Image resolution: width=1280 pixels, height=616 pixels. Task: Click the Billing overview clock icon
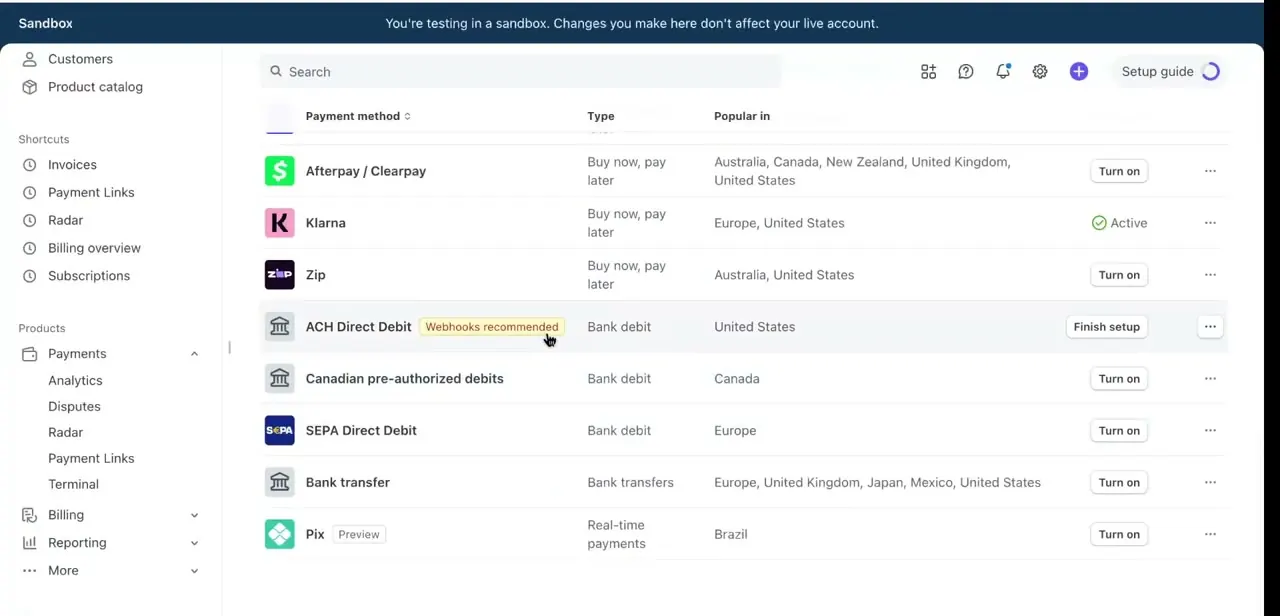(30, 248)
